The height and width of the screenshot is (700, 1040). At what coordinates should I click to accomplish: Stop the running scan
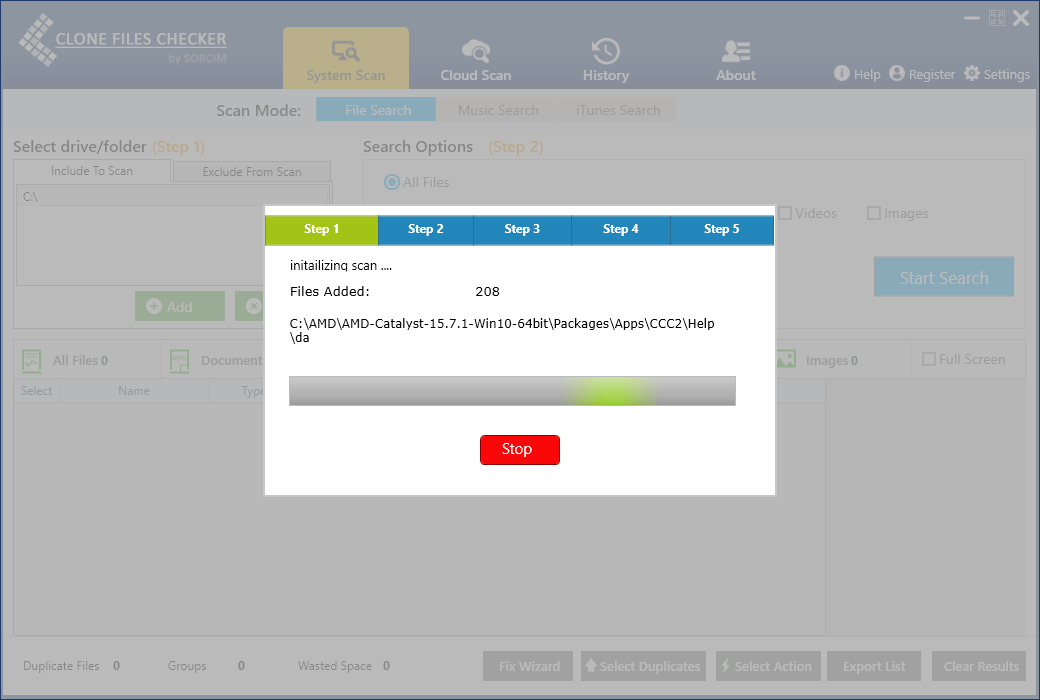tap(519, 450)
